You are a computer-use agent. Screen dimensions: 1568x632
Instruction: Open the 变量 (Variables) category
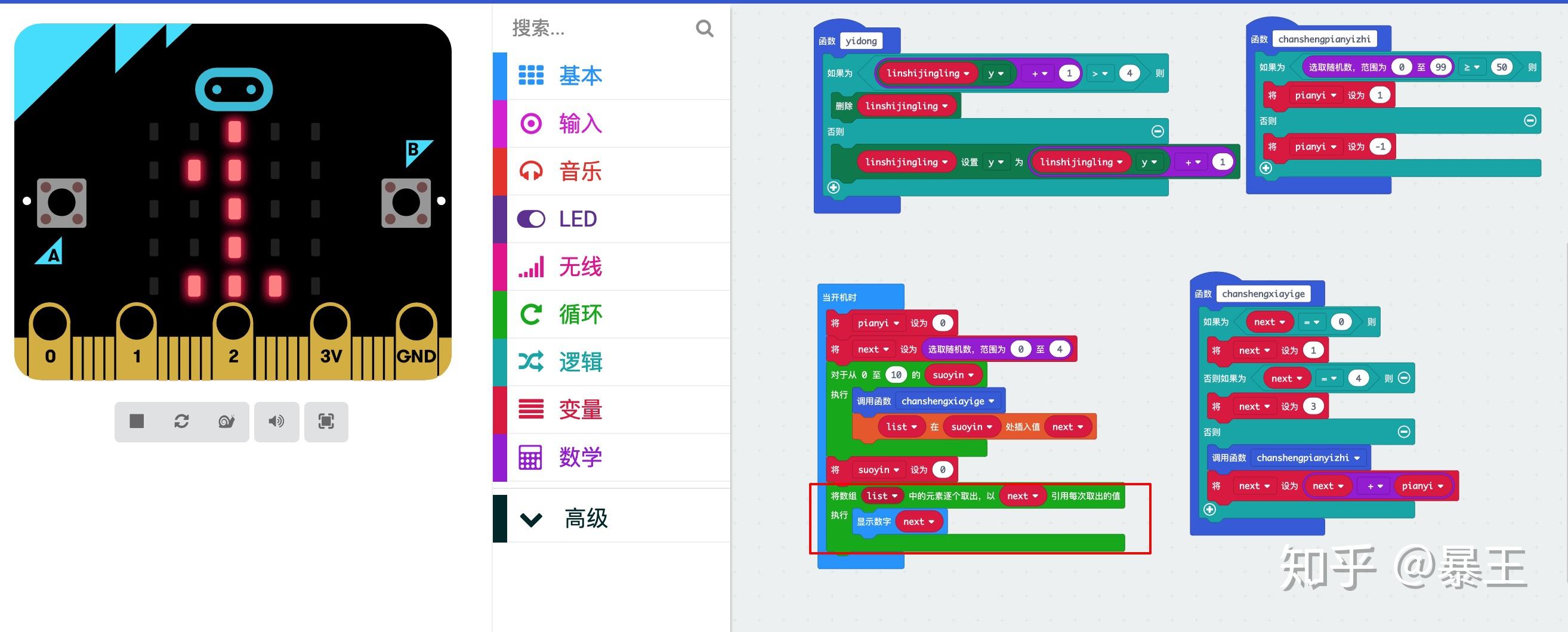pyautogui.click(x=580, y=410)
